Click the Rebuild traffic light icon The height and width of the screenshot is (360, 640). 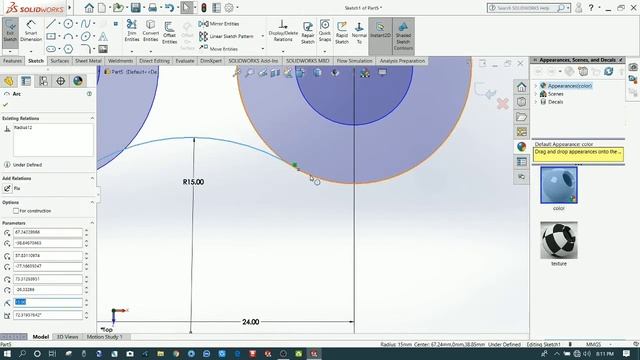click(x=203, y=7)
